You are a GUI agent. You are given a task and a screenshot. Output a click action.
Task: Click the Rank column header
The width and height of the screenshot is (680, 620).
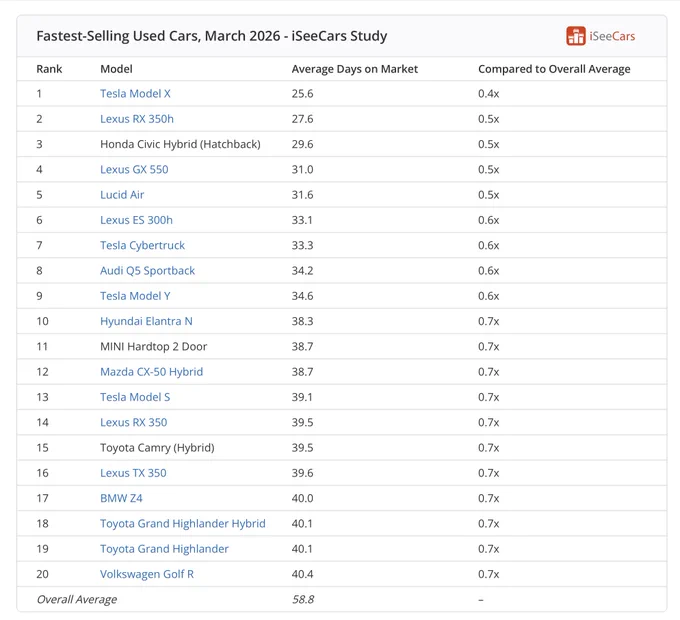tap(49, 69)
